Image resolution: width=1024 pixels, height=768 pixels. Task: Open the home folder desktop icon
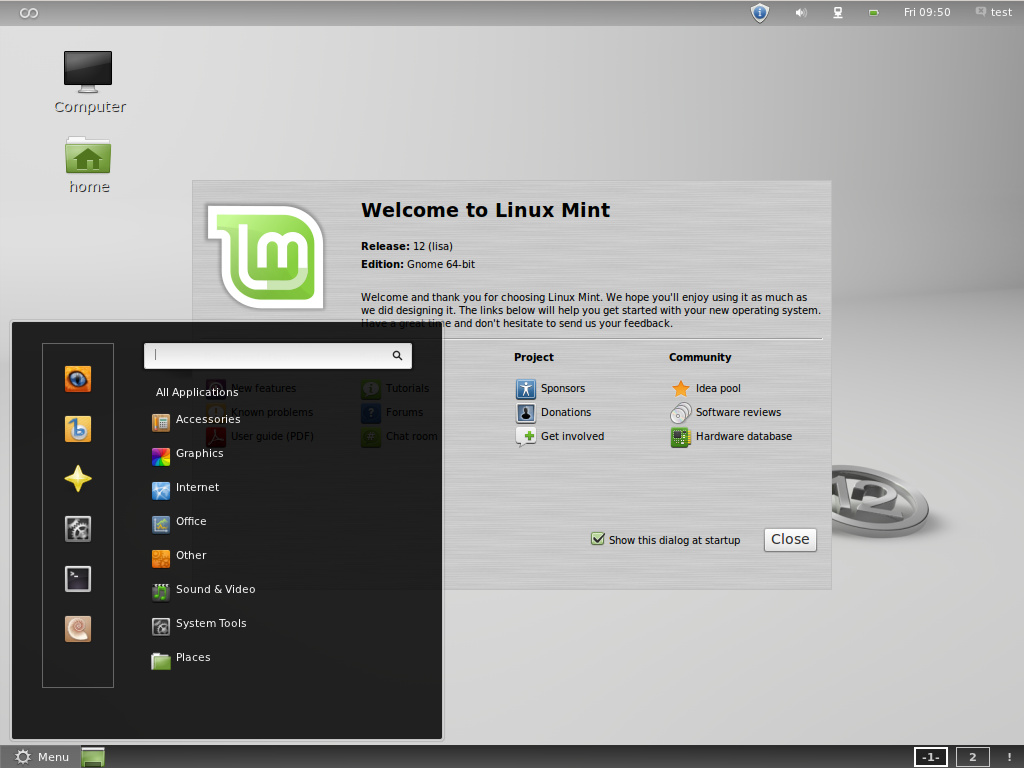[x=89, y=165]
